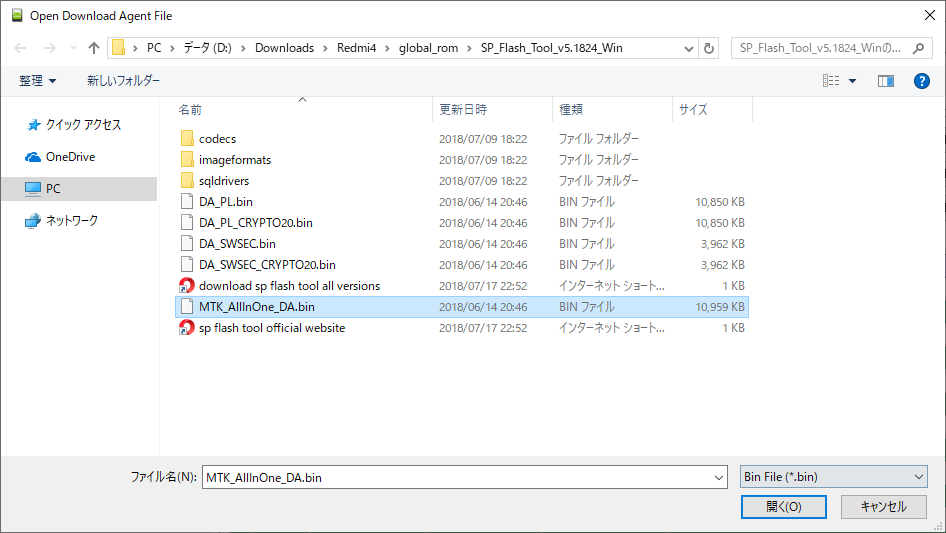The image size is (946, 533).
Task: Click the 10,959 KB size cell
Action: 720,307
